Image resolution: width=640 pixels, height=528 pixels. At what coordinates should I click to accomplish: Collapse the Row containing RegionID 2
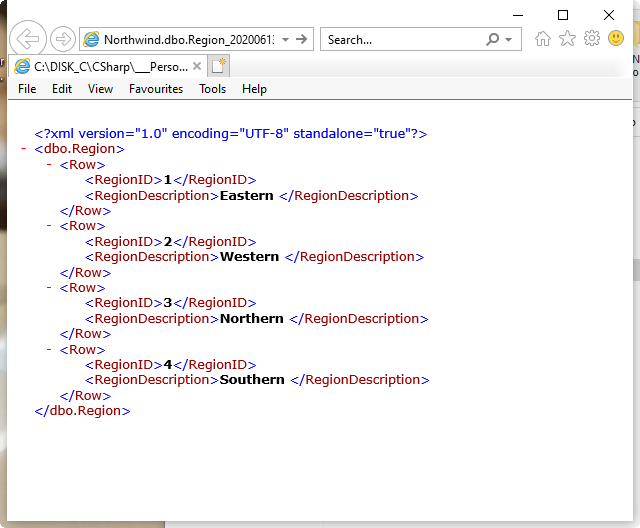pyautogui.click(x=49, y=226)
